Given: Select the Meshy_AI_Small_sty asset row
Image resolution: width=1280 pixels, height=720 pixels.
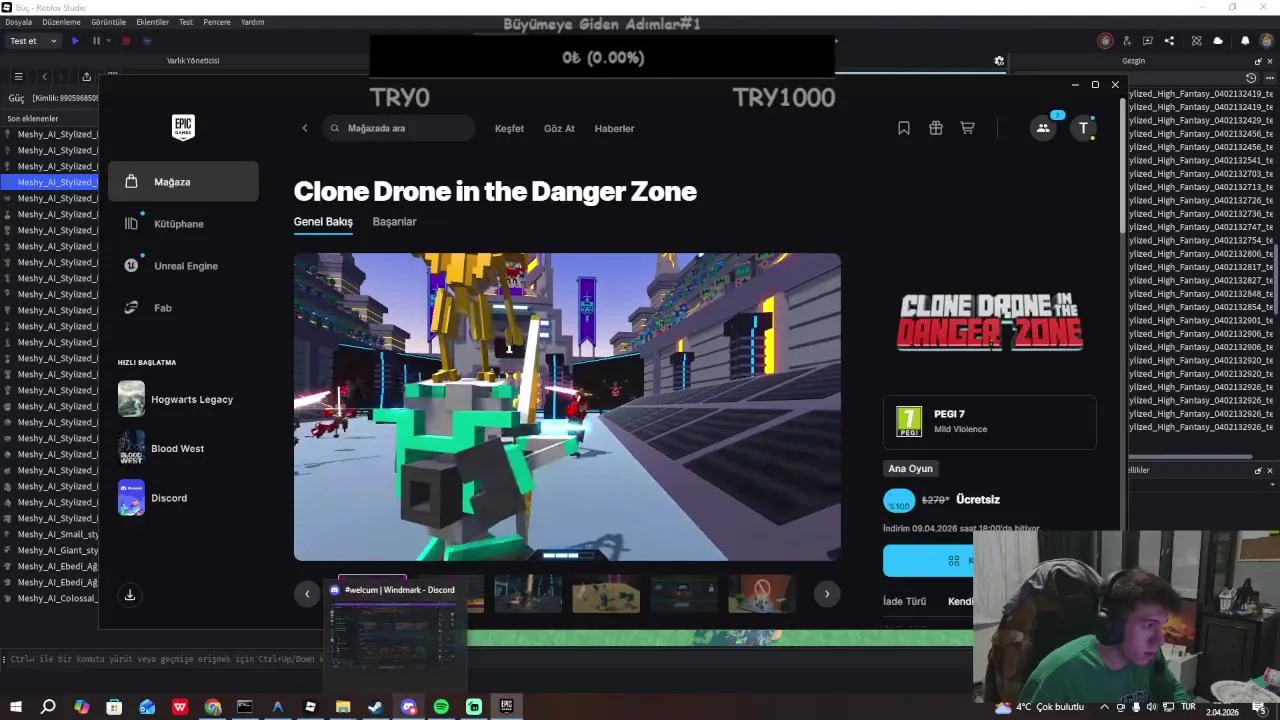Looking at the screenshot, I should pyautogui.click(x=50, y=534).
